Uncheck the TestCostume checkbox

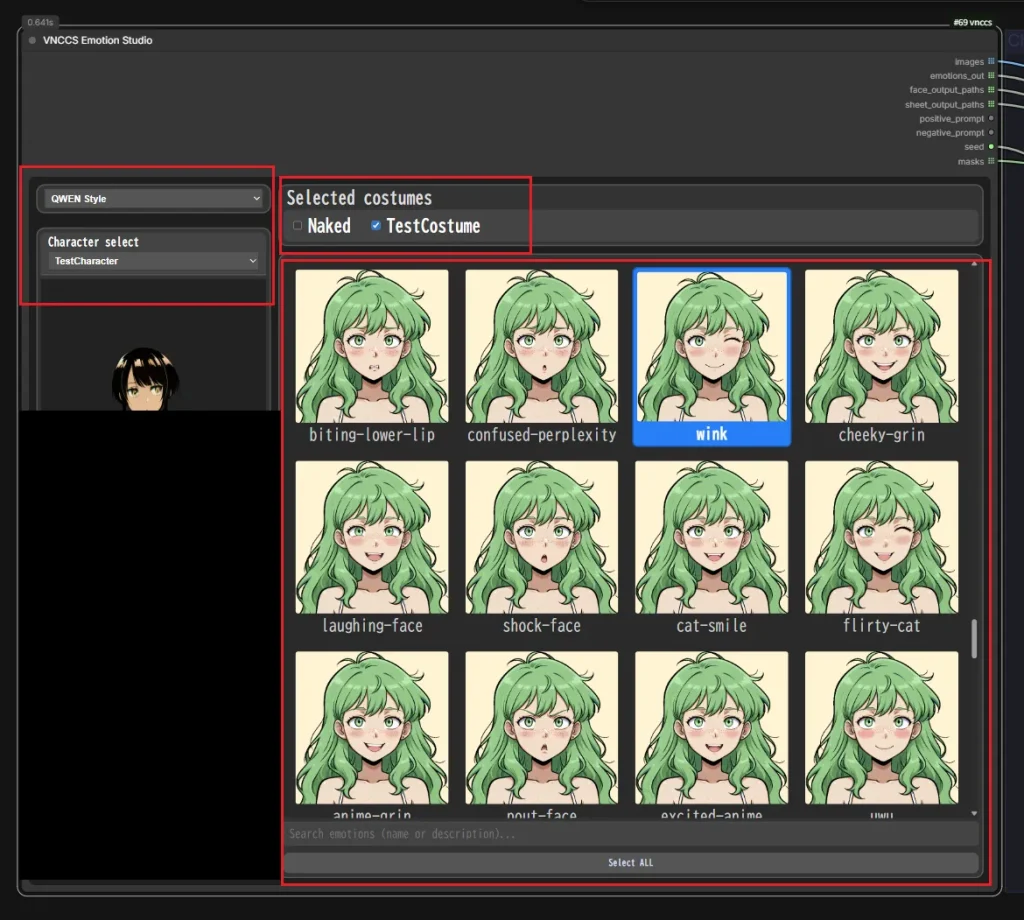pyautogui.click(x=376, y=226)
